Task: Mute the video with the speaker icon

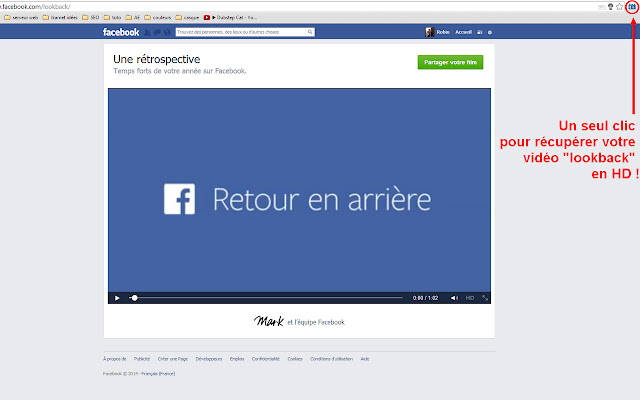Action: pos(454,298)
